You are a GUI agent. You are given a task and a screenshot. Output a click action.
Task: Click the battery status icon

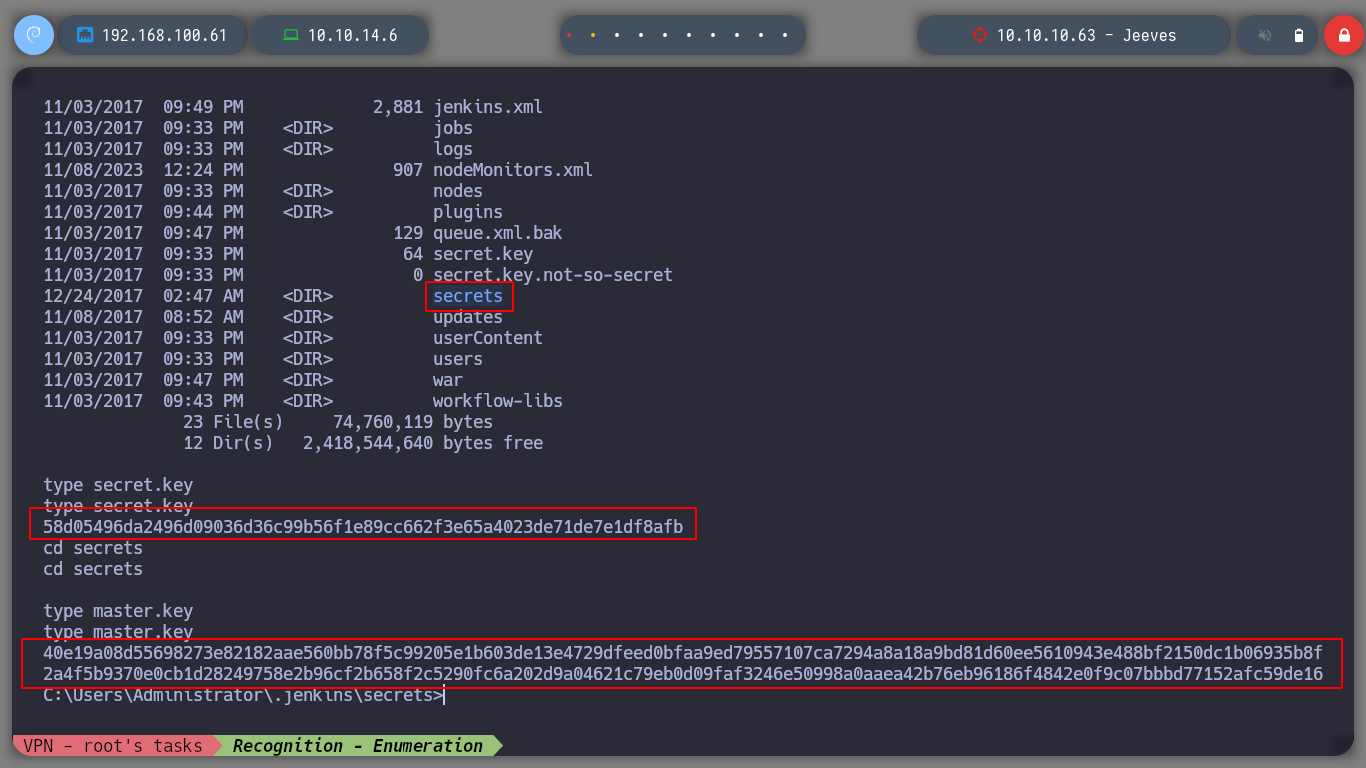tap(1299, 35)
